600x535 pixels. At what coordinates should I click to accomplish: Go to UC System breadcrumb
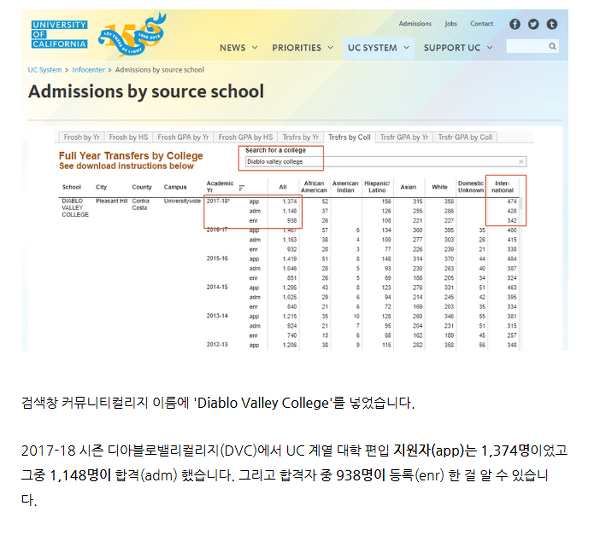45,70
